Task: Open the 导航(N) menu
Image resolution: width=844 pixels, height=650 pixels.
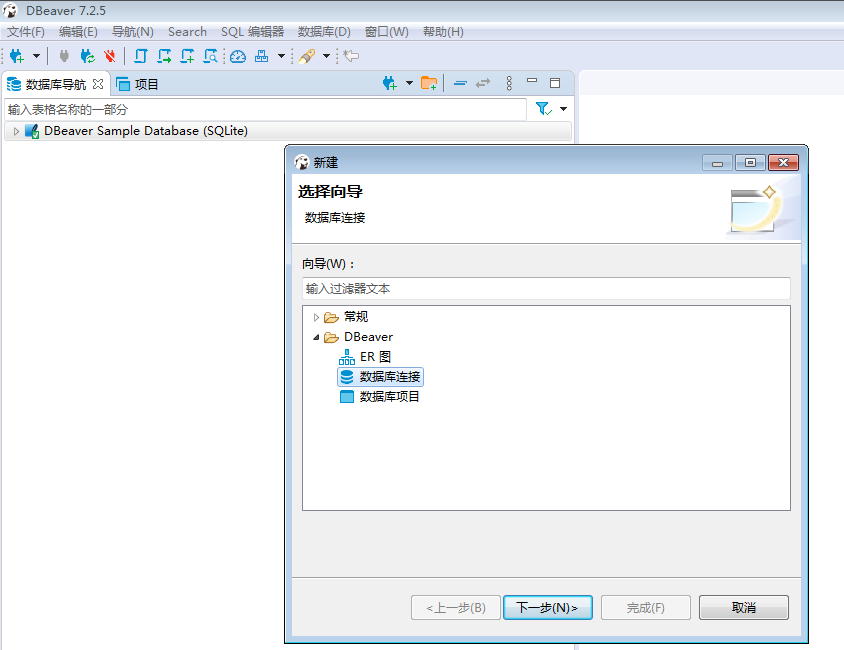Action: (132, 32)
